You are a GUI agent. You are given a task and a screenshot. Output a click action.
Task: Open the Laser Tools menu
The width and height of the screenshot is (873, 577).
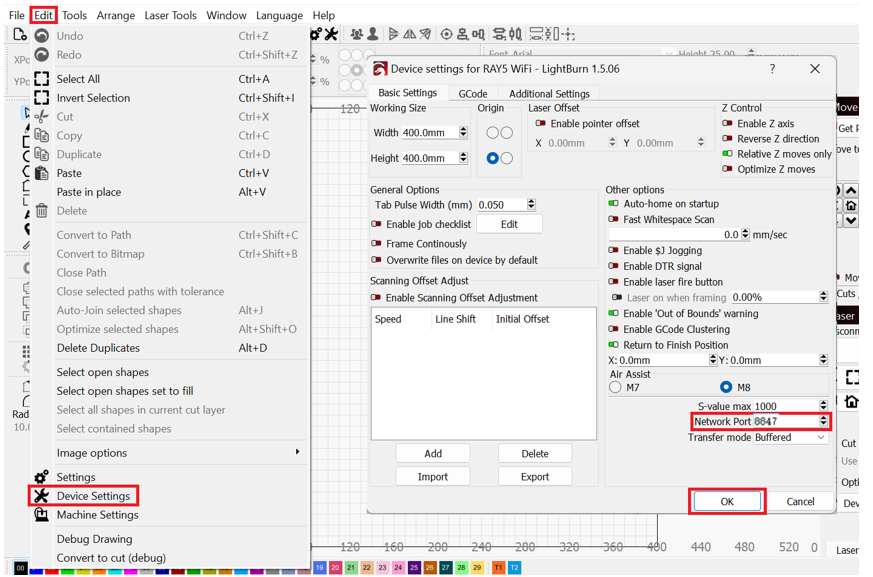[x=170, y=15]
